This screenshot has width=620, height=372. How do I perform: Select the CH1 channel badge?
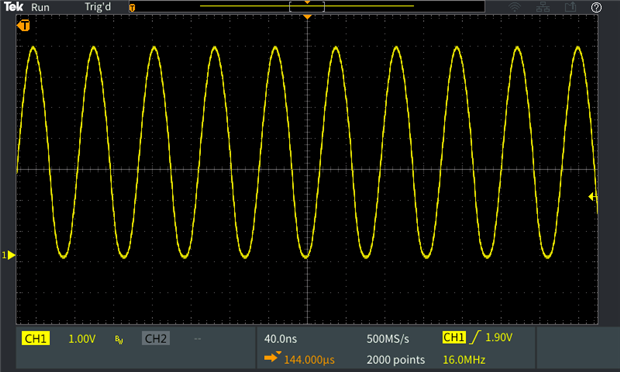click(x=36, y=338)
